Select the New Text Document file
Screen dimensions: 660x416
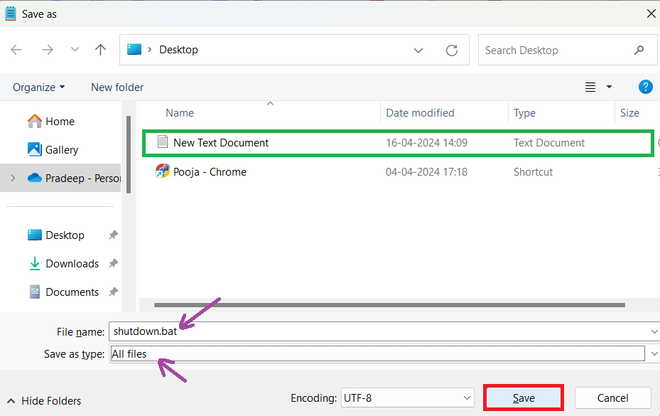[x=398, y=143]
